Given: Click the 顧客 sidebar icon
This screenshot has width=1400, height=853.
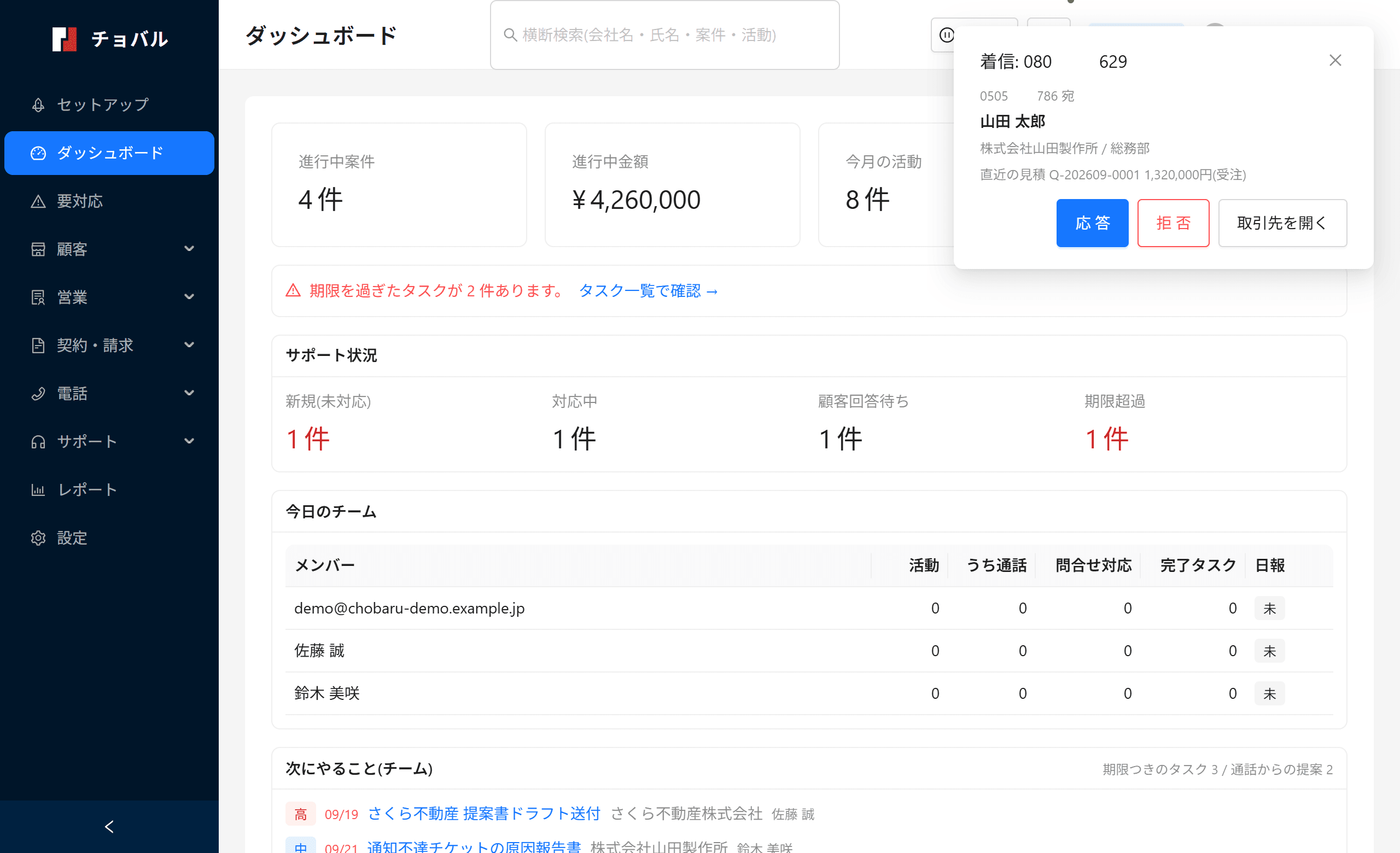Looking at the screenshot, I should point(38,249).
